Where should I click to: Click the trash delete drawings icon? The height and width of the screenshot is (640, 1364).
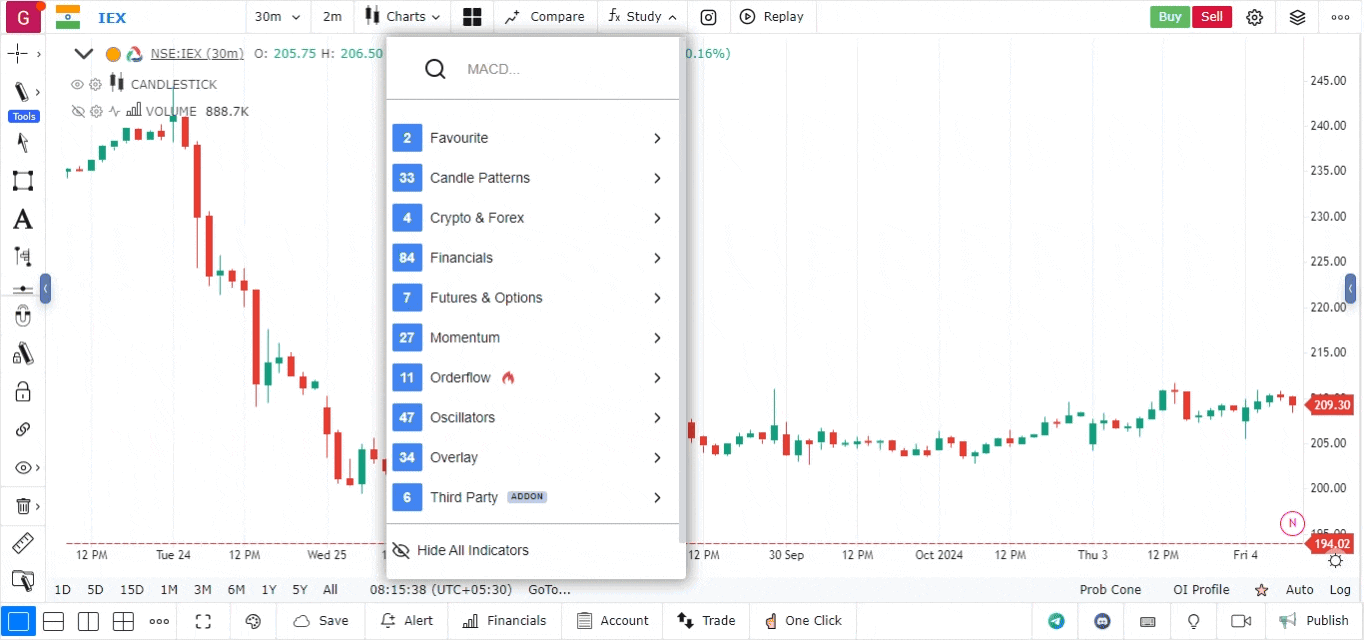pos(22,507)
